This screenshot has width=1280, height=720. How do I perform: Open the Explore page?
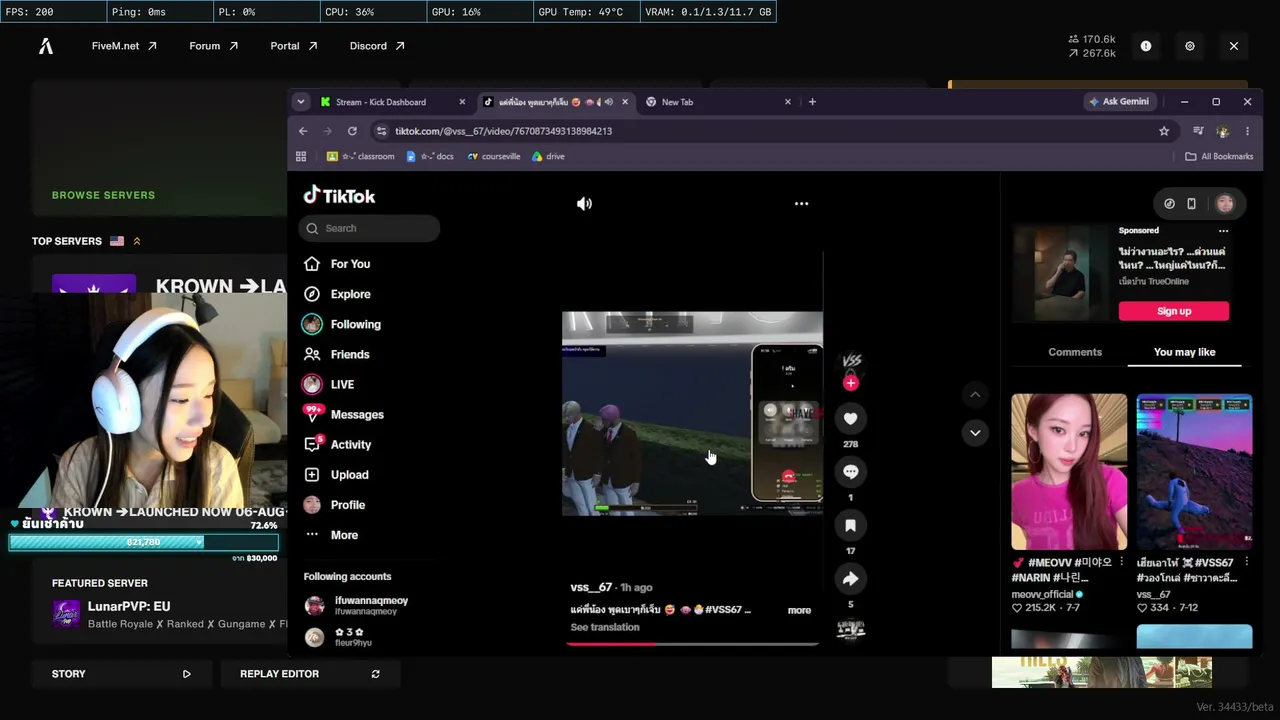[350, 294]
